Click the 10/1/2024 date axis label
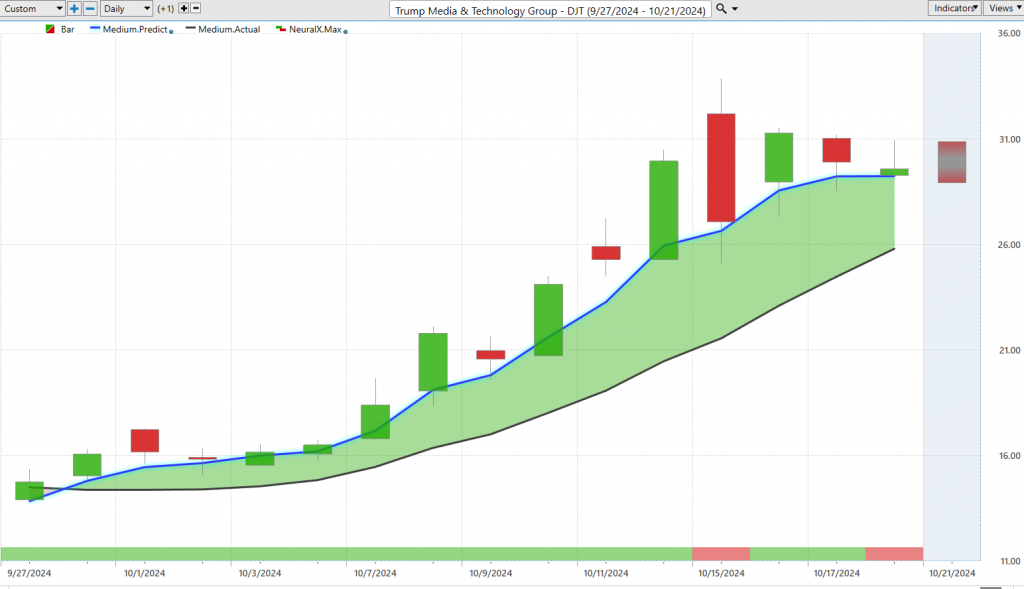Image resolution: width=1024 pixels, height=589 pixels. click(x=144, y=573)
